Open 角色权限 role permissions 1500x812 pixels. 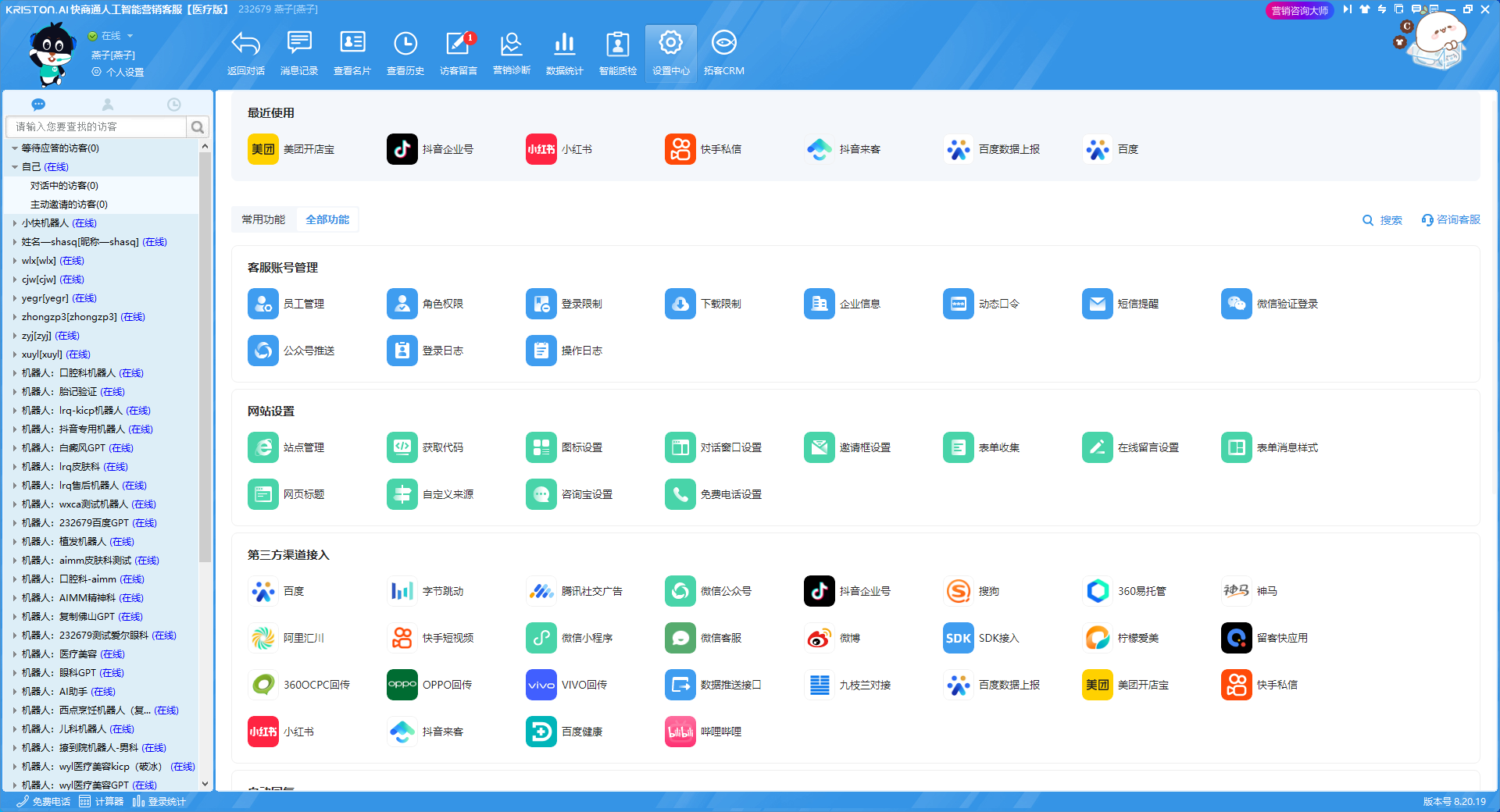pyautogui.click(x=425, y=304)
